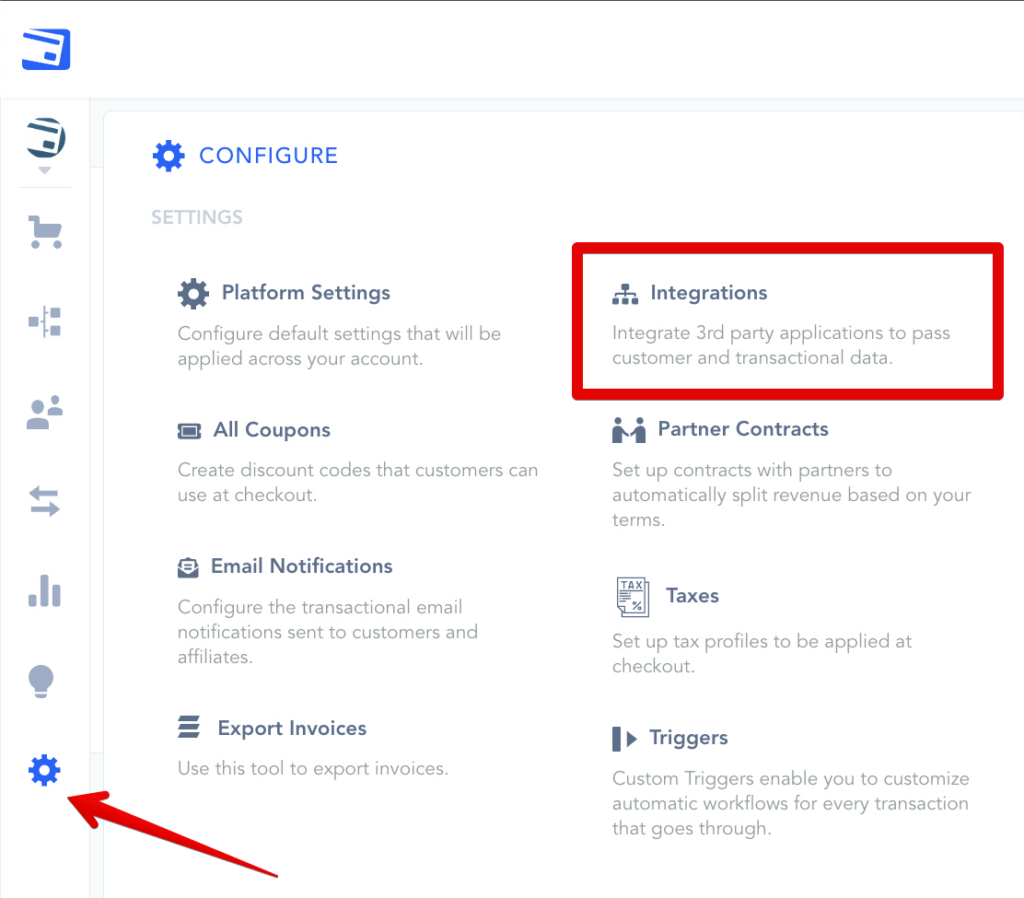
Task: Open the funnel flow sidebar icon
Action: [x=45, y=322]
